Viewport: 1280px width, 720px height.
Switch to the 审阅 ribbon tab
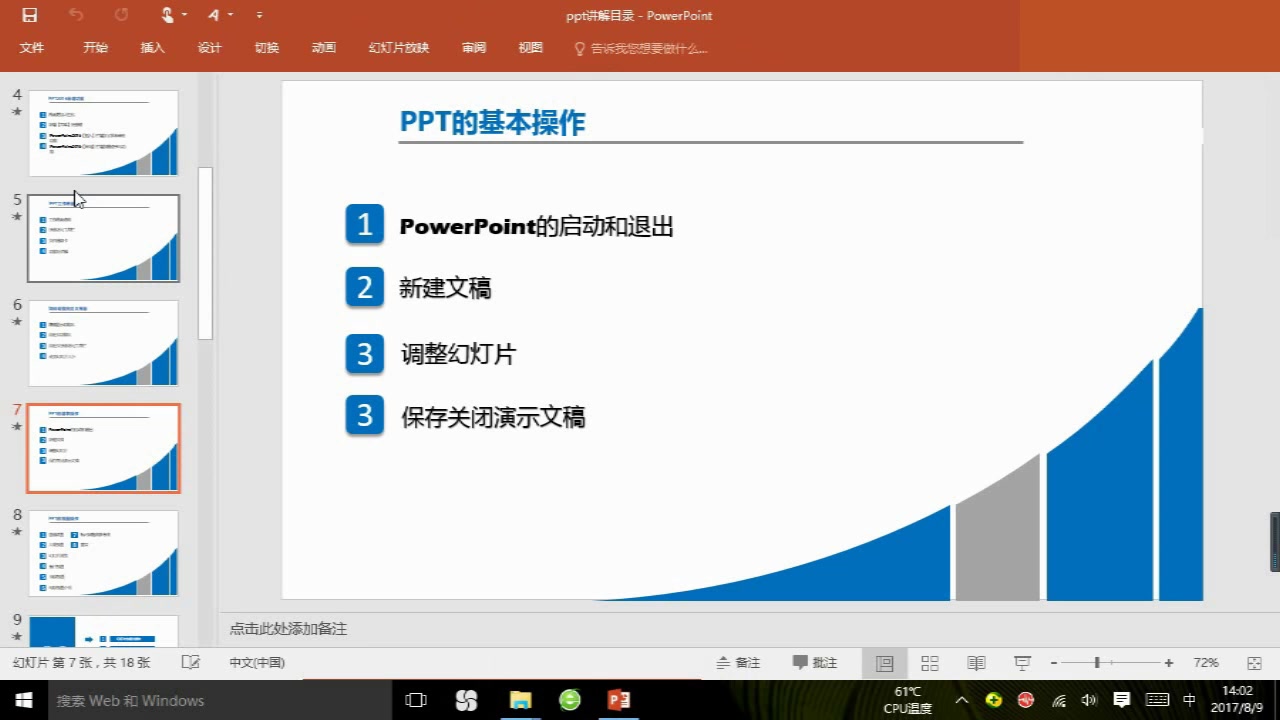[x=474, y=47]
